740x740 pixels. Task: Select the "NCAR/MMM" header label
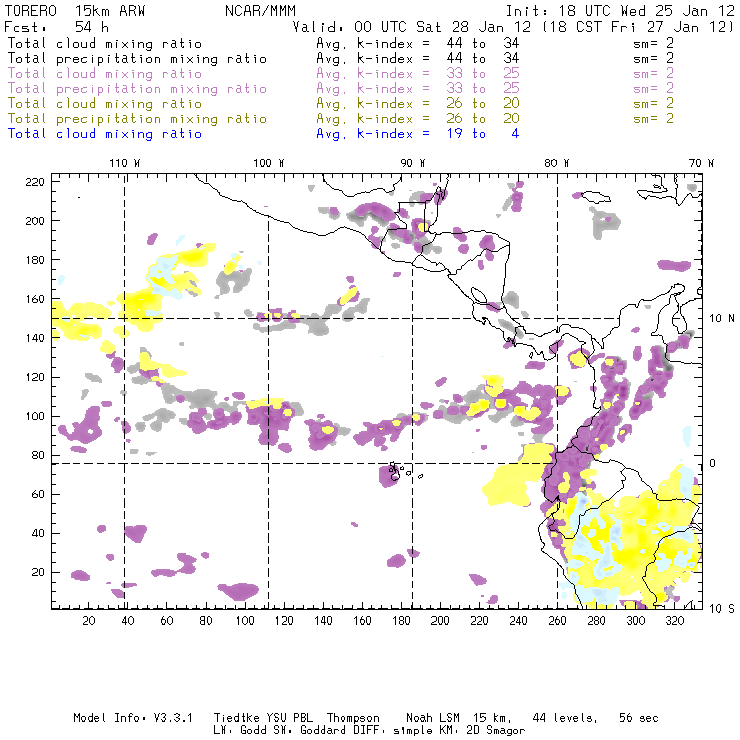[x=261, y=11]
